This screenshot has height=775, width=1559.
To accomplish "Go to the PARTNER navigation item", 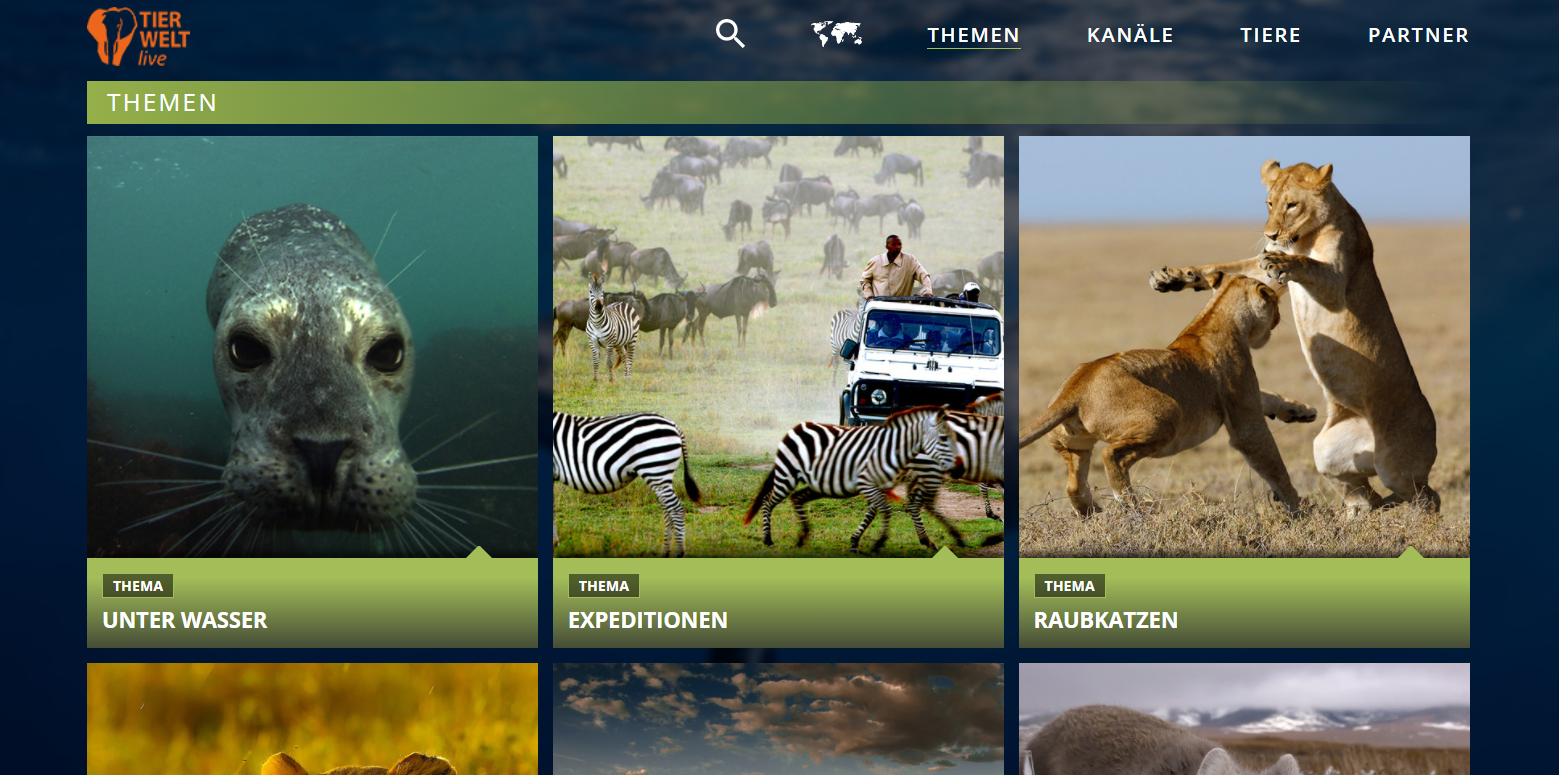I will click(1418, 35).
